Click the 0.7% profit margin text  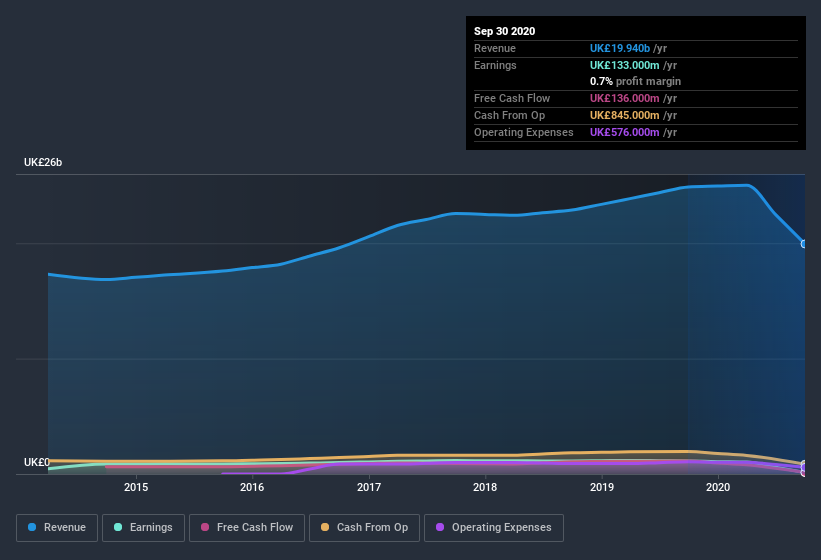(x=635, y=81)
